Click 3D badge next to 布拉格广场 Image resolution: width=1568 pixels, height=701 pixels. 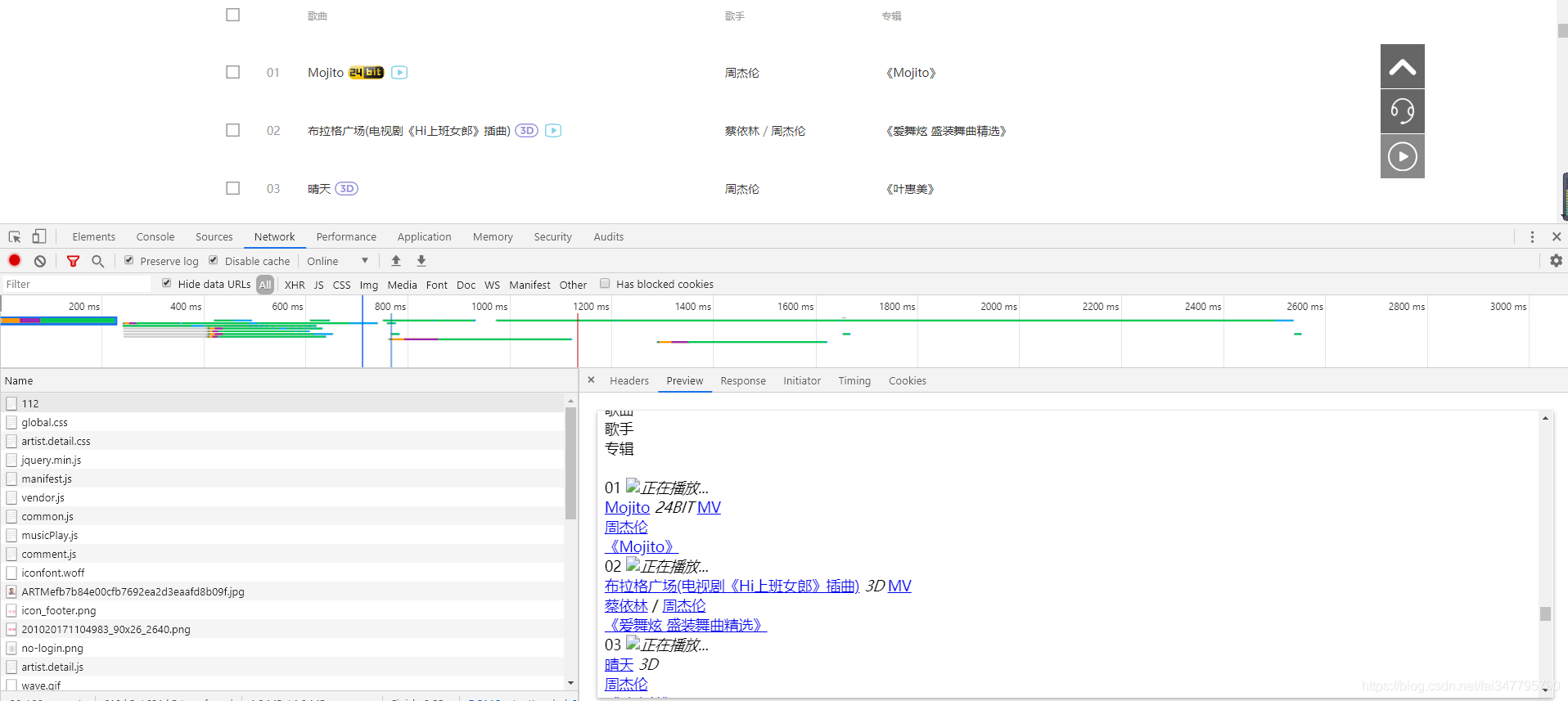pyautogui.click(x=526, y=130)
